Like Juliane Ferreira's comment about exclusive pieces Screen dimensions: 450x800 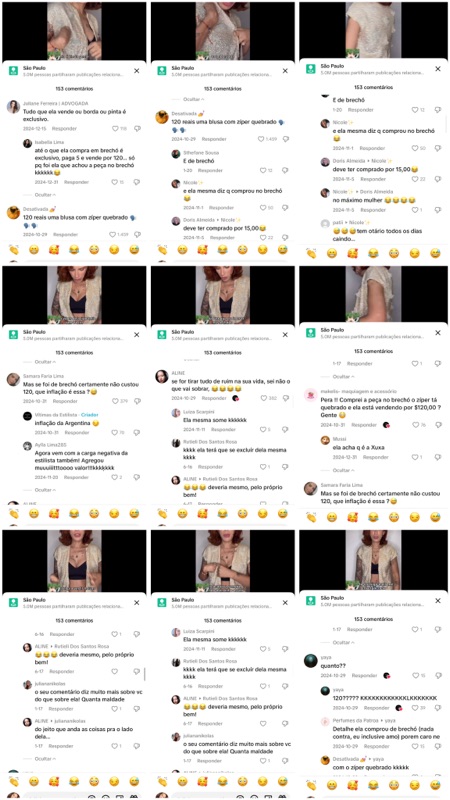[x=115, y=129]
